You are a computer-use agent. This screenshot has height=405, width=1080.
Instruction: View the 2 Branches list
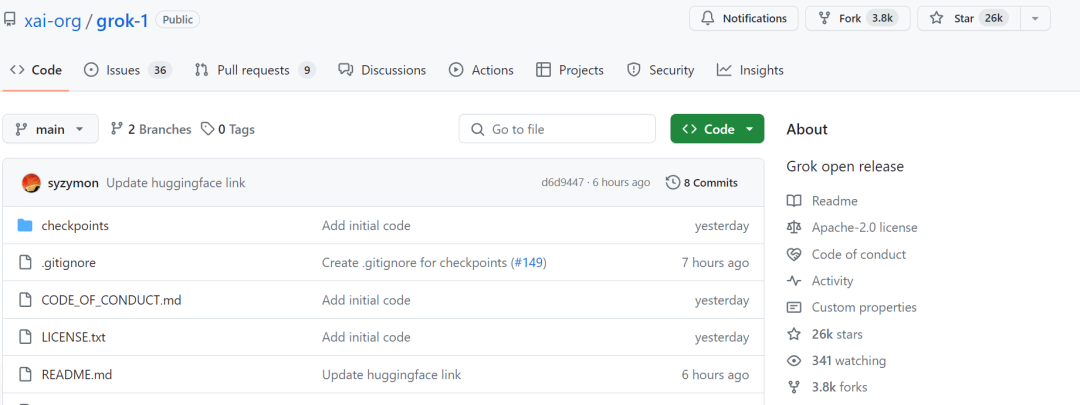pos(151,129)
